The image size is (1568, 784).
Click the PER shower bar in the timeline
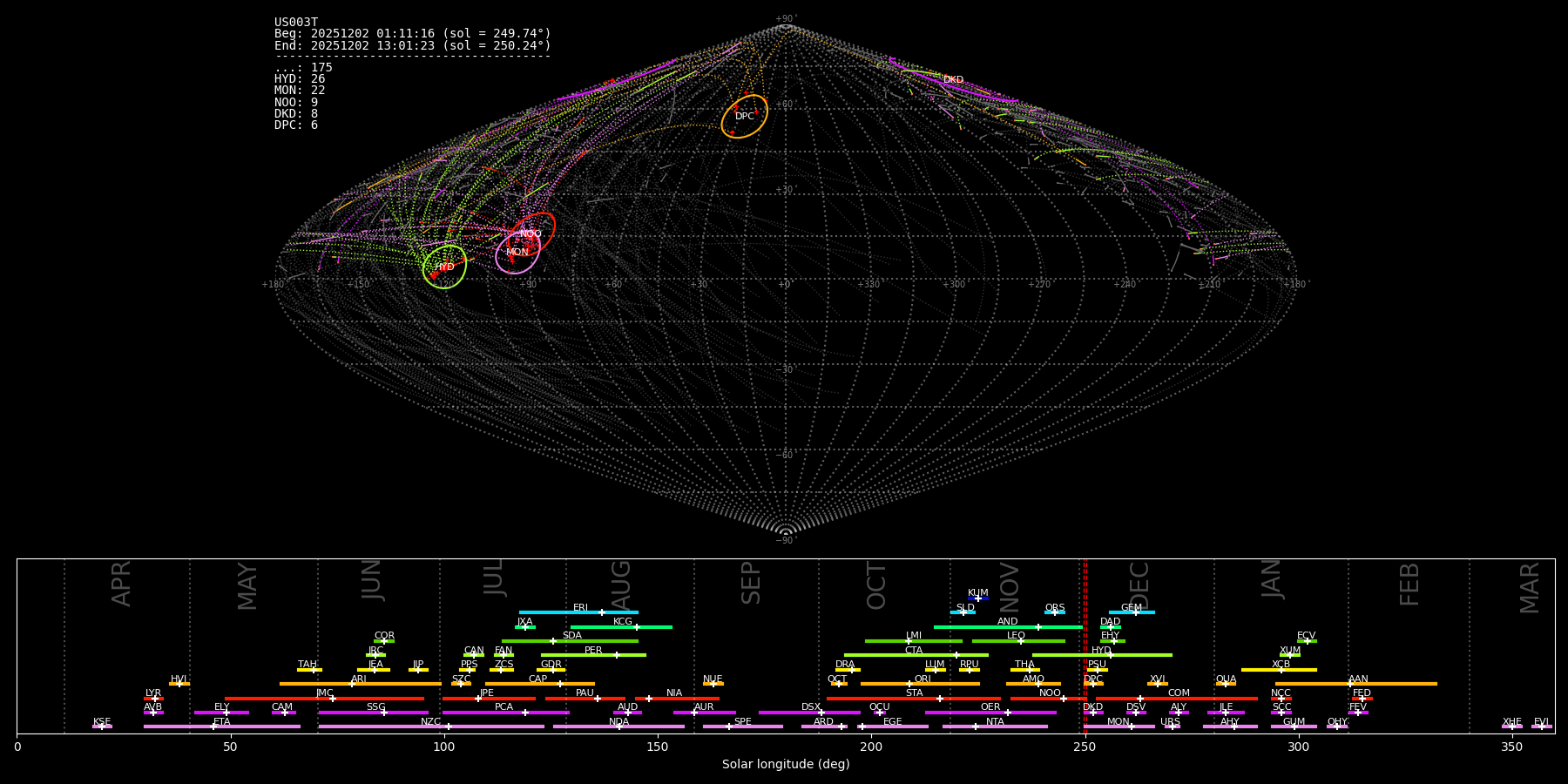[593, 655]
